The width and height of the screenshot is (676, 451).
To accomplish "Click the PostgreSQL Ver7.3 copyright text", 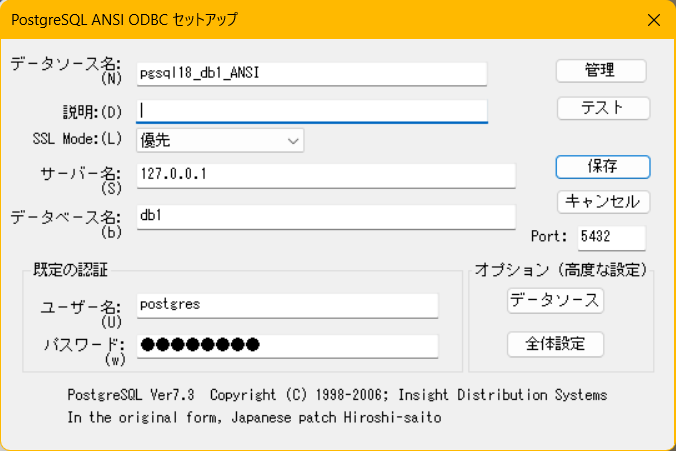I will pos(337,395).
